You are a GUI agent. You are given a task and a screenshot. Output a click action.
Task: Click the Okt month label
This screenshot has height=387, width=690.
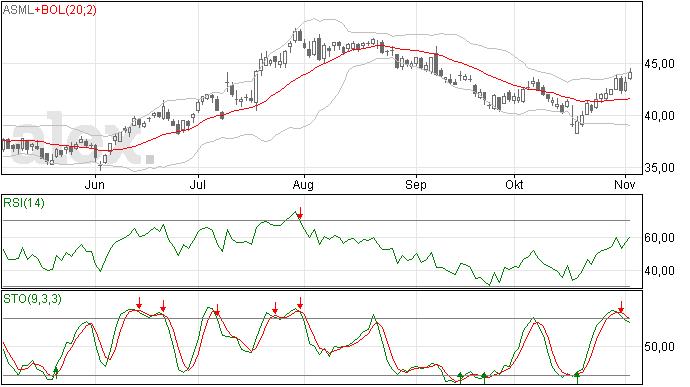[x=514, y=184]
